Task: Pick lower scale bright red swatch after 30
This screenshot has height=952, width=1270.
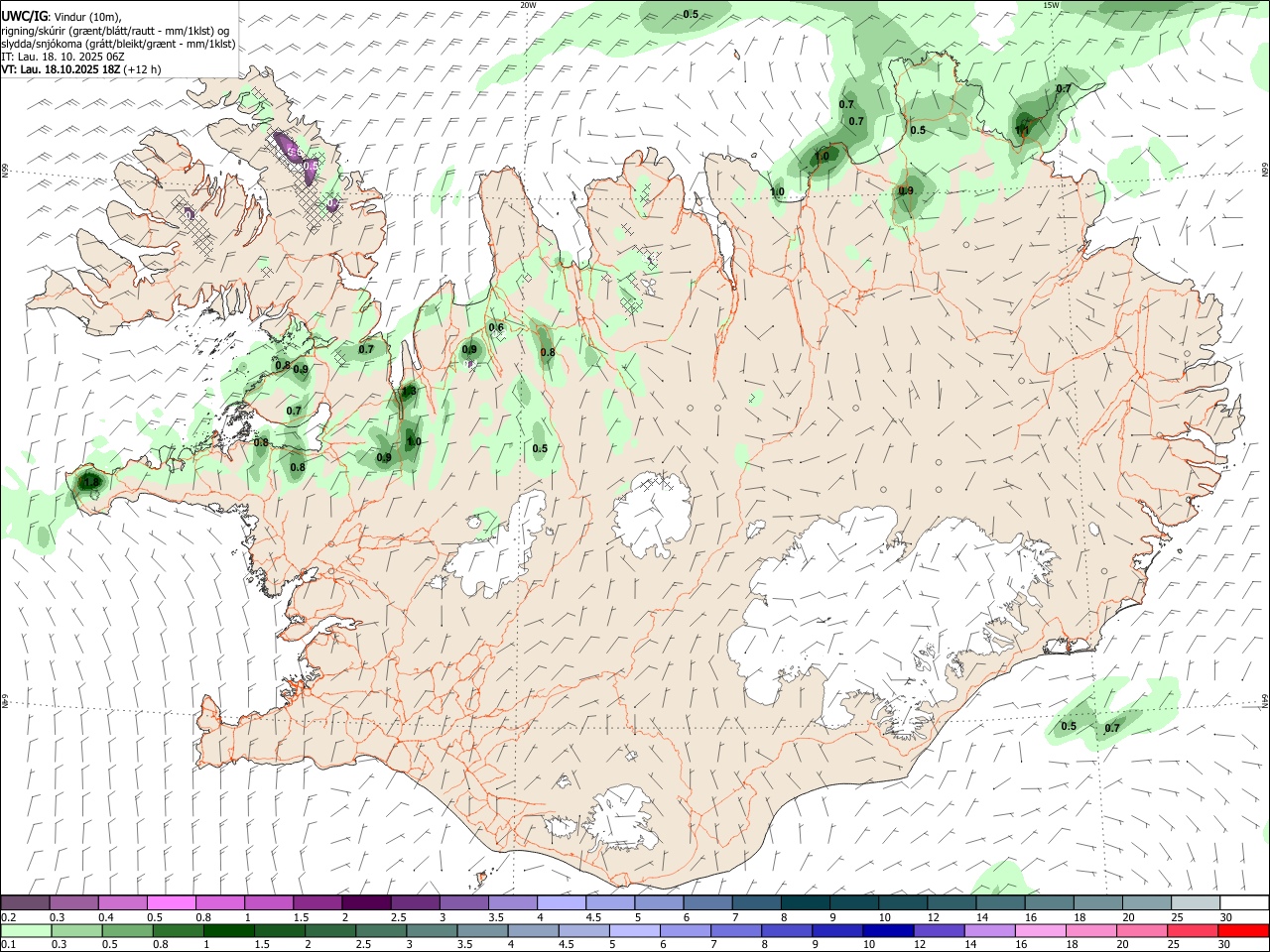Action: pyautogui.click(x=1242, y=931)
